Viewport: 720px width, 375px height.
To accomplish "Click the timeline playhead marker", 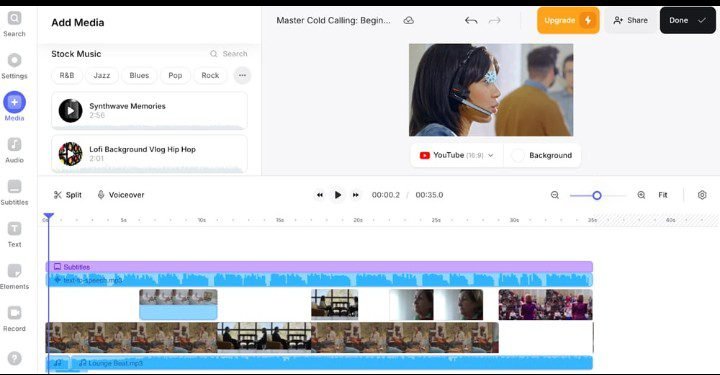I will [x=48, y=216].
